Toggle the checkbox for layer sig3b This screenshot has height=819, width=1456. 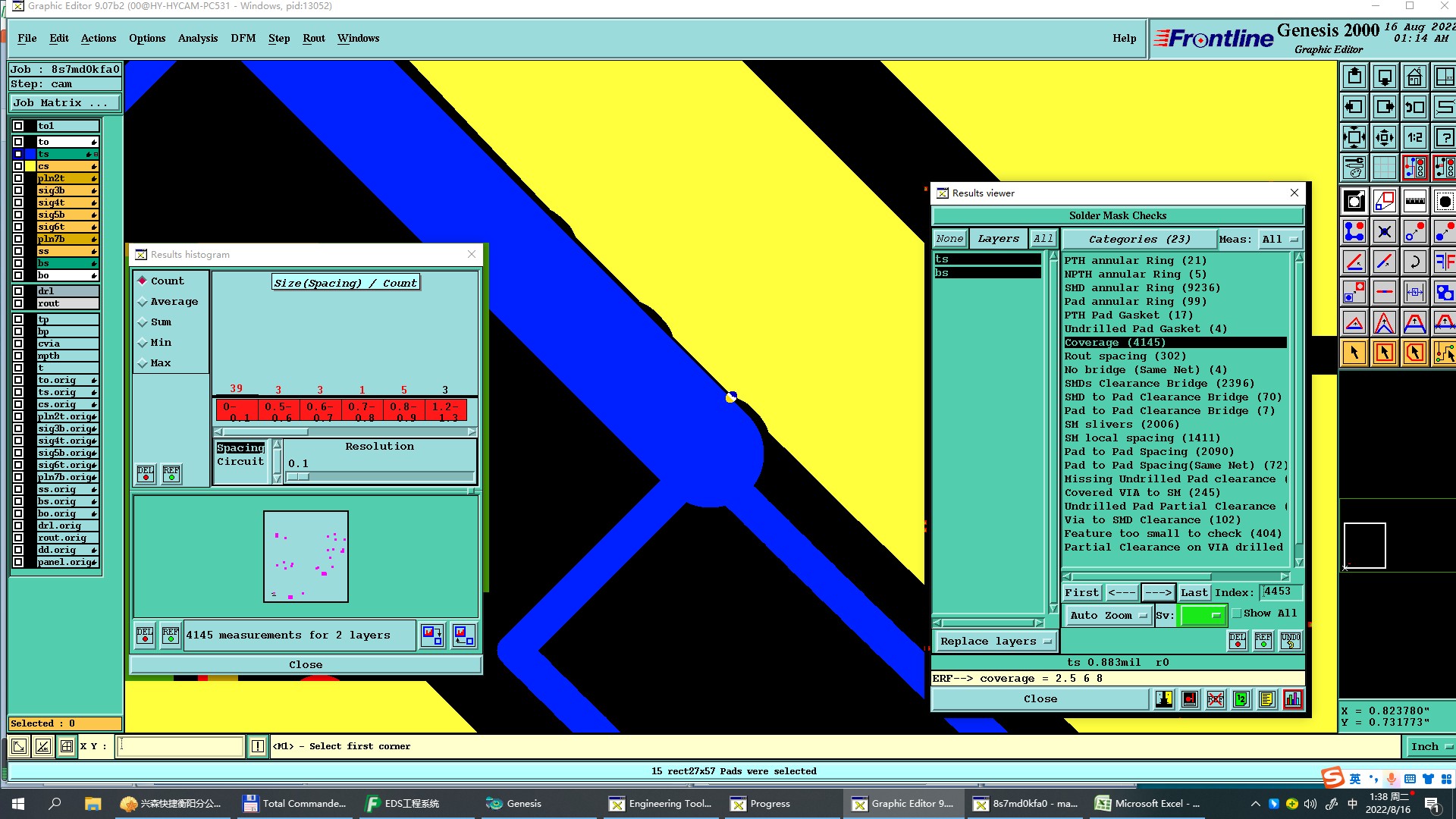coord(18,190)
